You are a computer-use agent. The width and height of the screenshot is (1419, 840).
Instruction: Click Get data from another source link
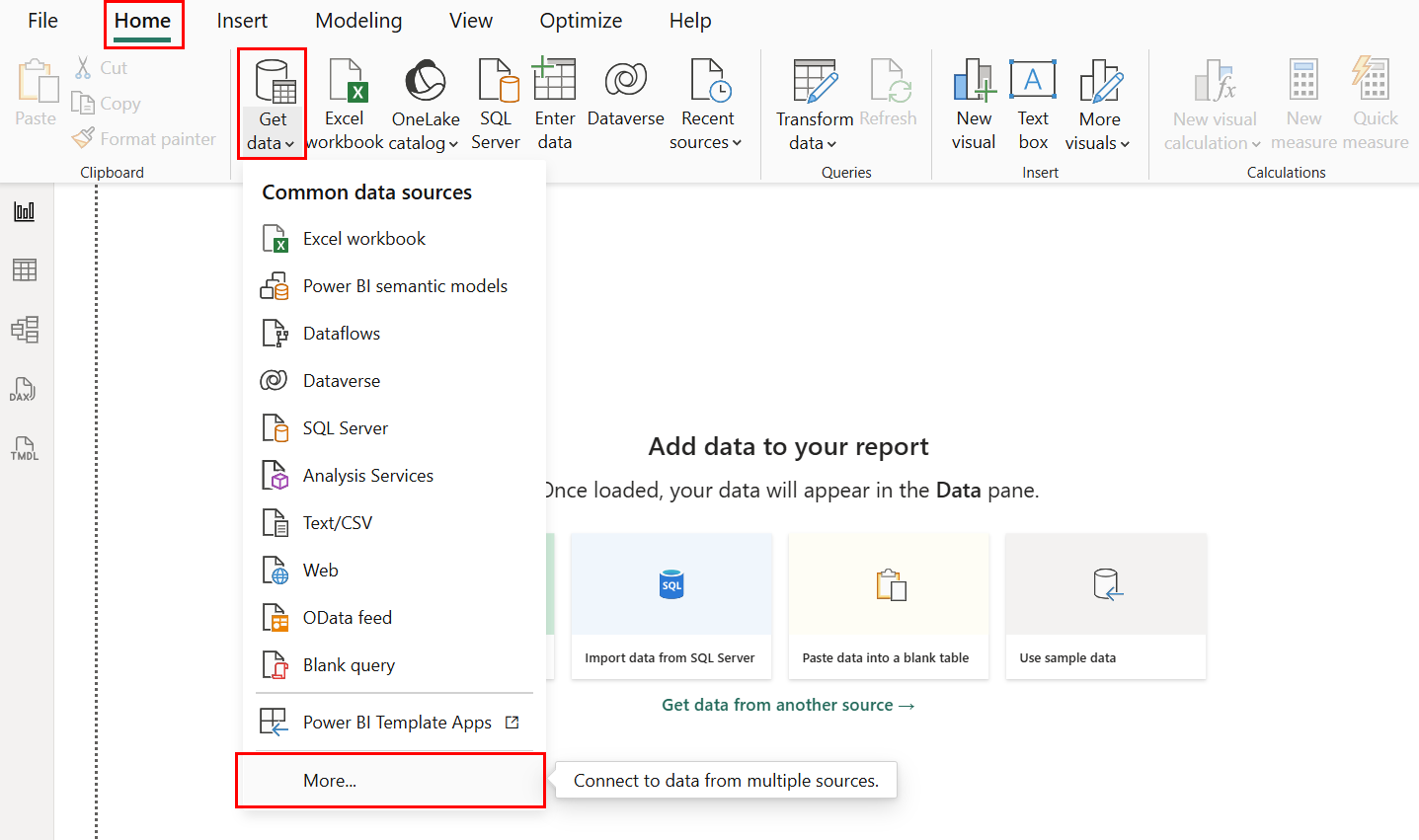click(x=788, y=705)
